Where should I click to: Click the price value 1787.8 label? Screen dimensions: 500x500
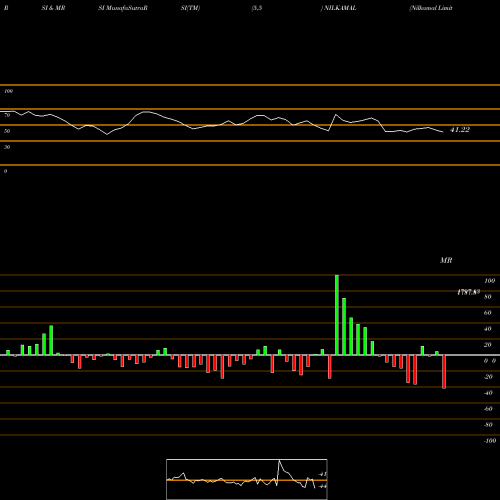click(468, 292)
